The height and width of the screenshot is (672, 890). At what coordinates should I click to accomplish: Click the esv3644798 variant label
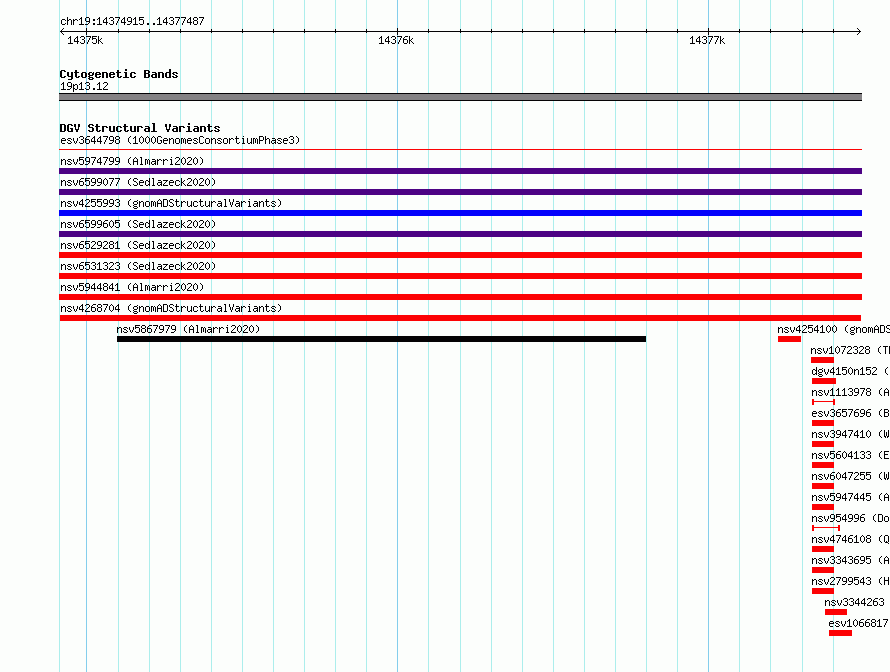180,140
